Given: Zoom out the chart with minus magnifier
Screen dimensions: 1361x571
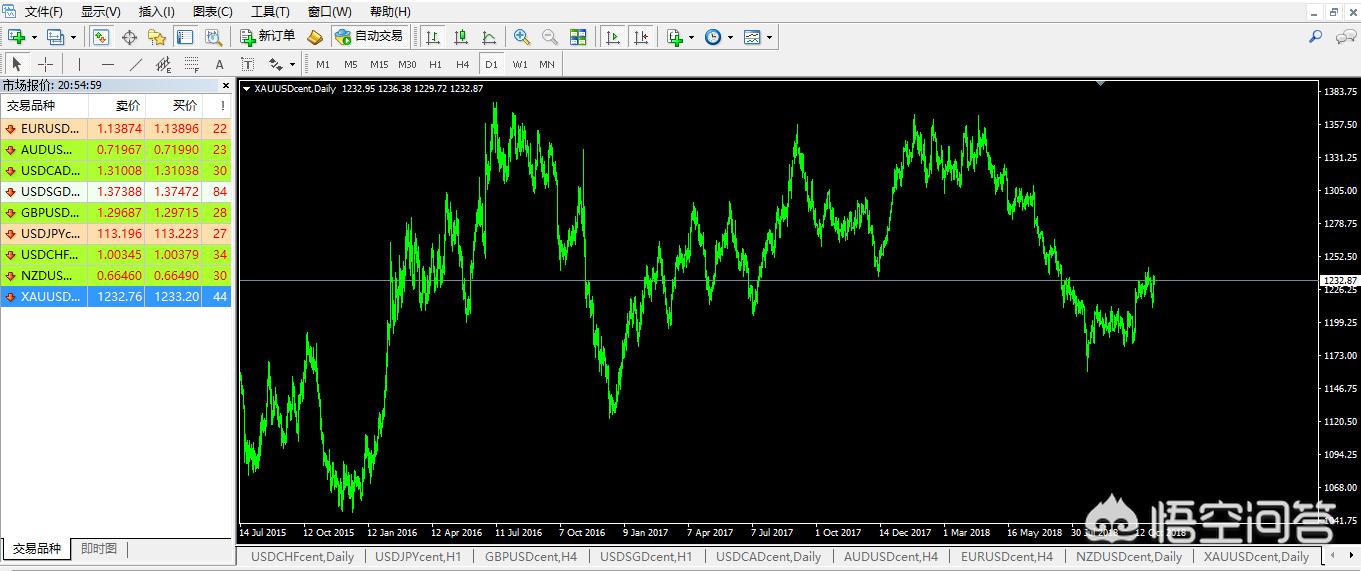Looking at the screenshot, I should (550, 37).
